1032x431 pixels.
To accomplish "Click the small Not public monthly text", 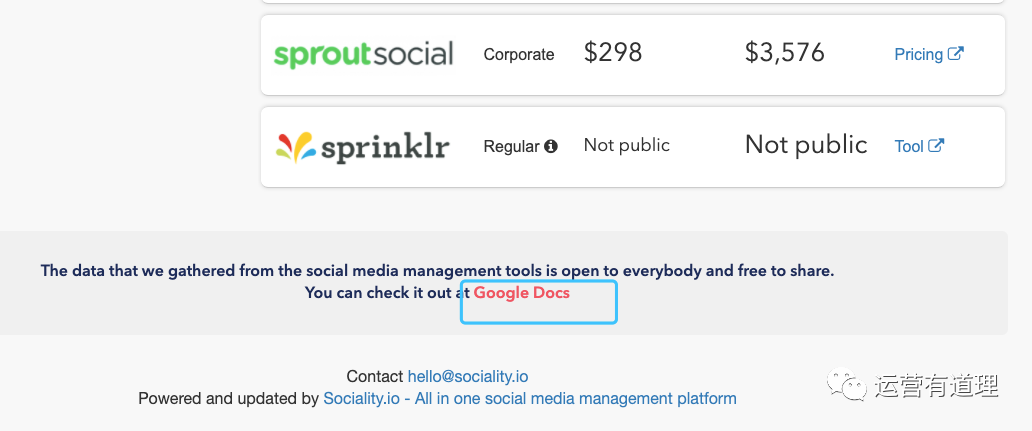I will pyautogui.click(x=627, y=145).
